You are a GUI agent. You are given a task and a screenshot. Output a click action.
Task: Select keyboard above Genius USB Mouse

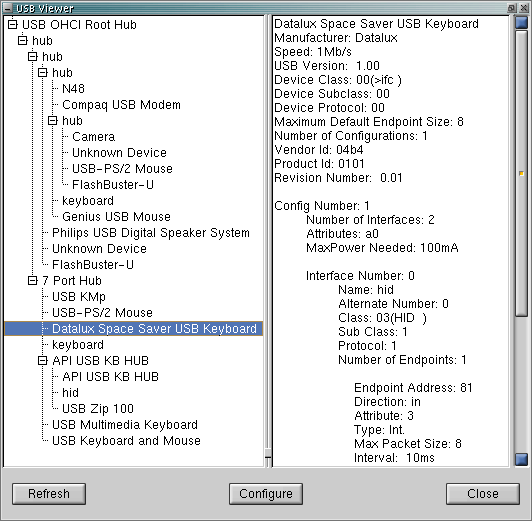tap(88, 201)
